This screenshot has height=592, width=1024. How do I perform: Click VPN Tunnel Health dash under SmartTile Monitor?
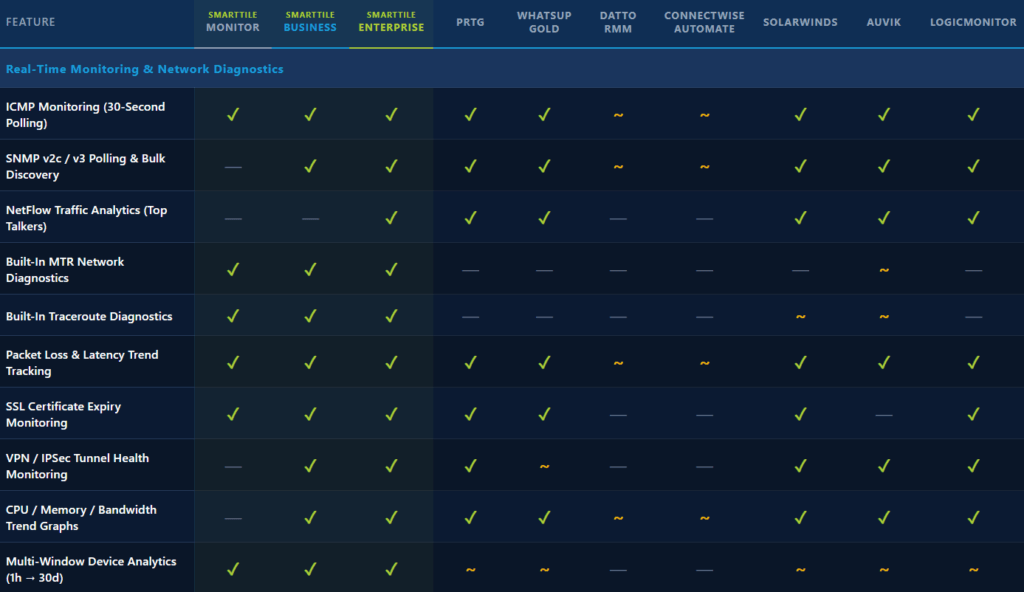(232, 467)
